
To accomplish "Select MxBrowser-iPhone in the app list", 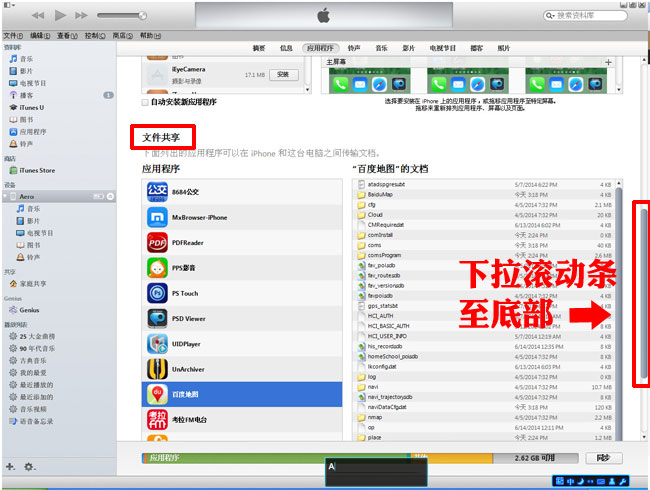I will [242, 217].
